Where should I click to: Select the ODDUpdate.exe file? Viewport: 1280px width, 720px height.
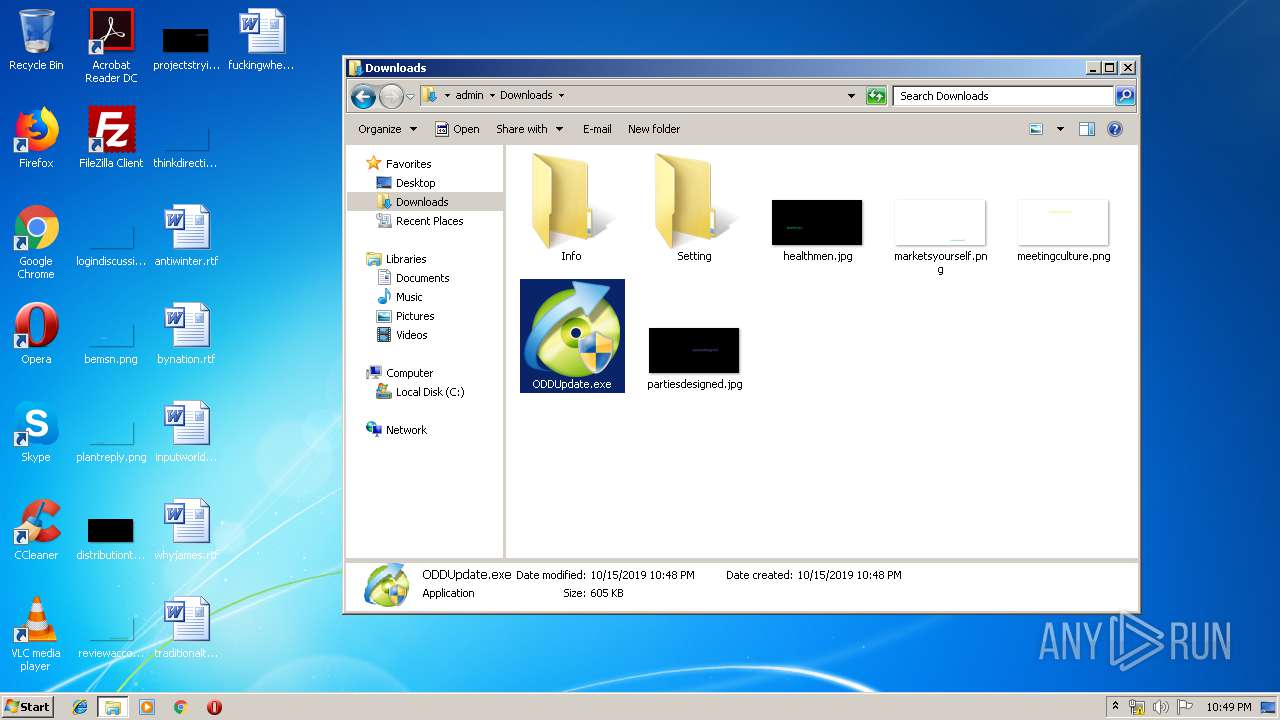coord(572,336)
